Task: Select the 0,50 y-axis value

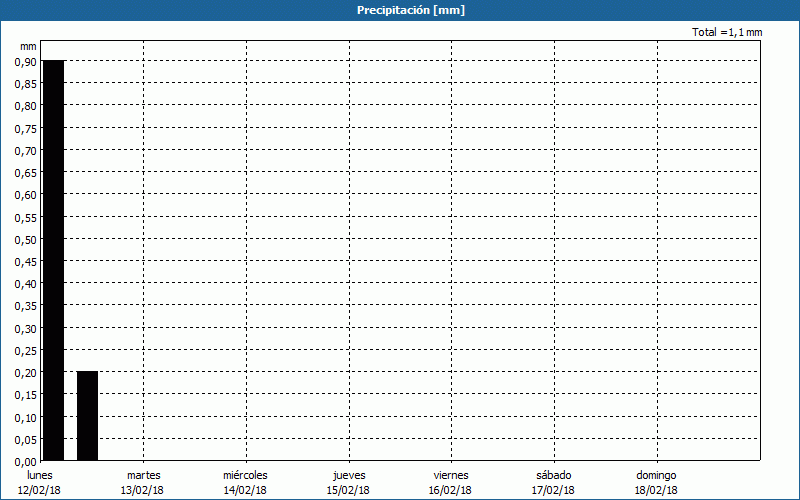Action: pyautogui.click(x=26, y=239)
